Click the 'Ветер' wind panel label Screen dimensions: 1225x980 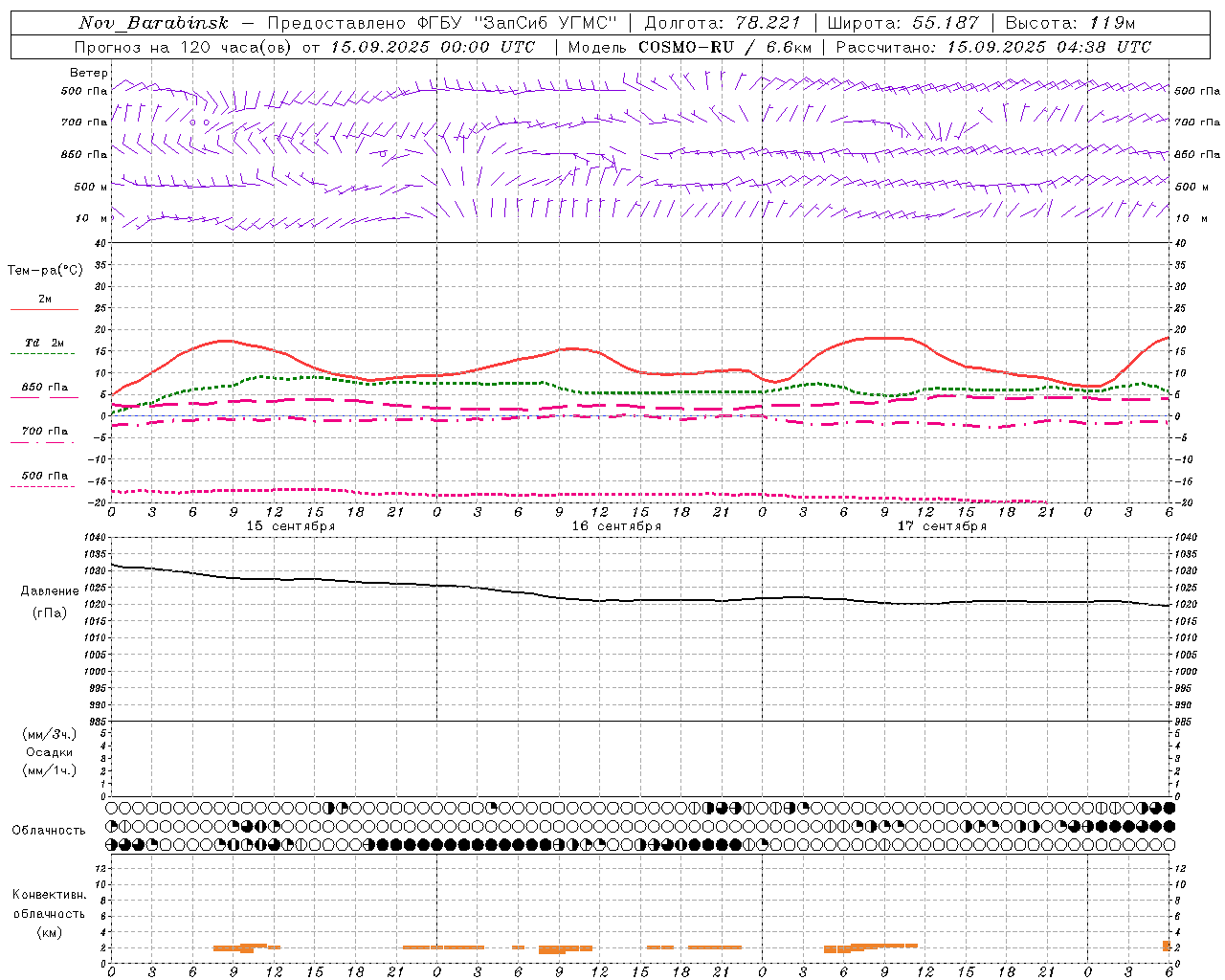[x=88, y=73]
